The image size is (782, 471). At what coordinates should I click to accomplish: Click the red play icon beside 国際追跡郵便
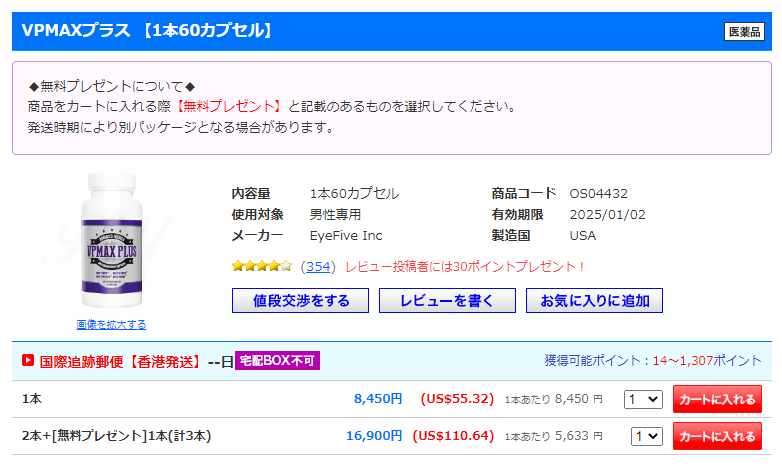coord(28,360)
